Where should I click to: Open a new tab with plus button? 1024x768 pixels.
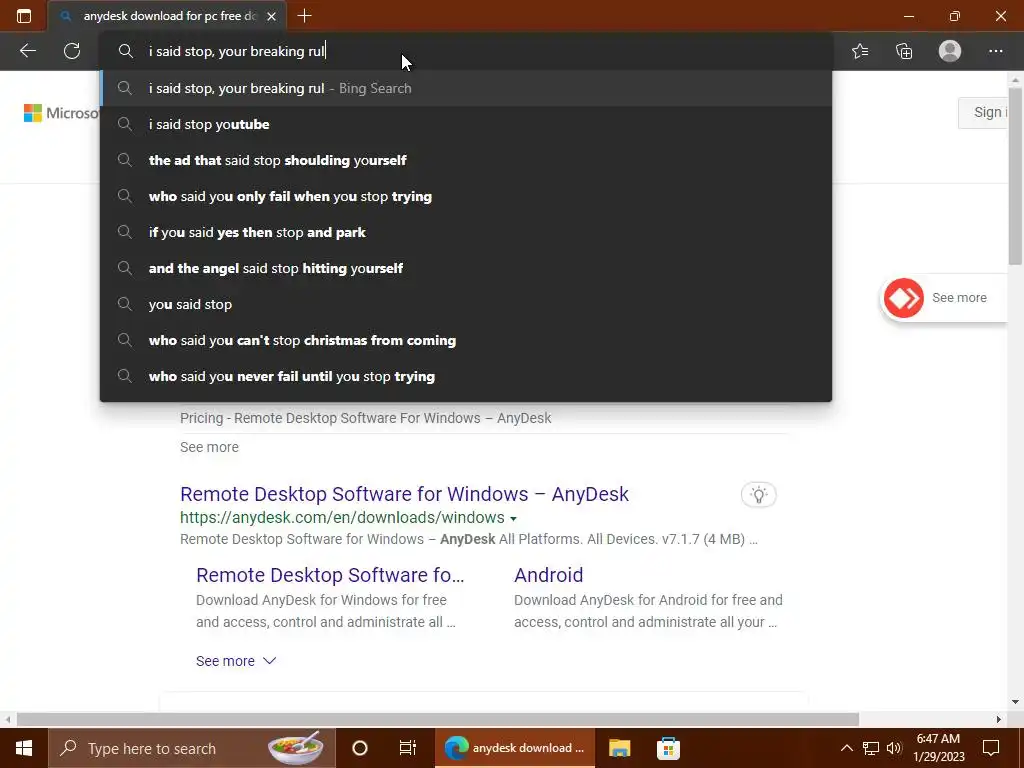click(x=304, y=16)
